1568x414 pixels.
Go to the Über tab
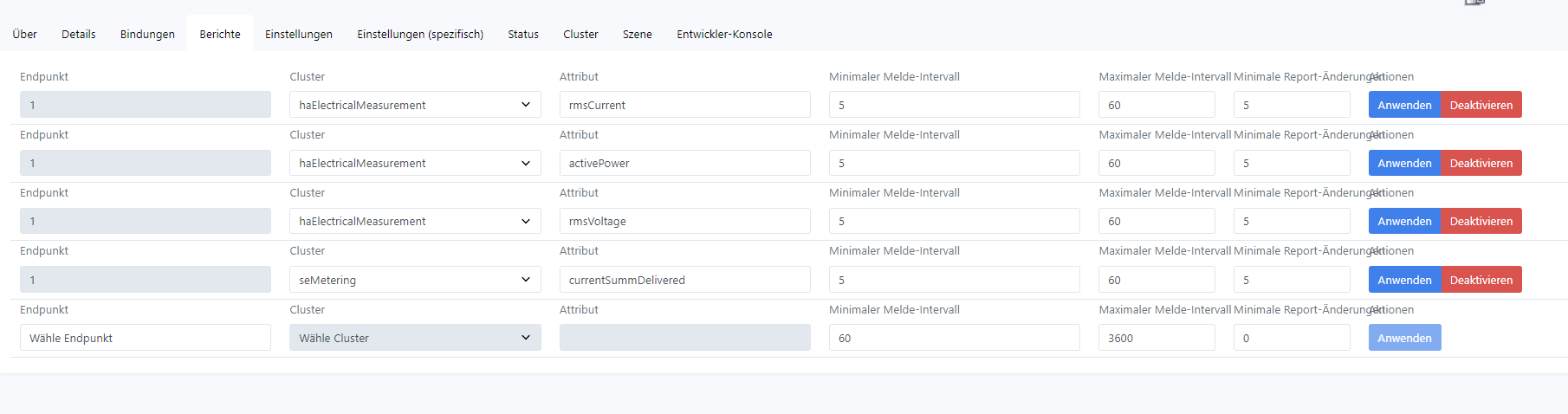[x=25, y=35]
